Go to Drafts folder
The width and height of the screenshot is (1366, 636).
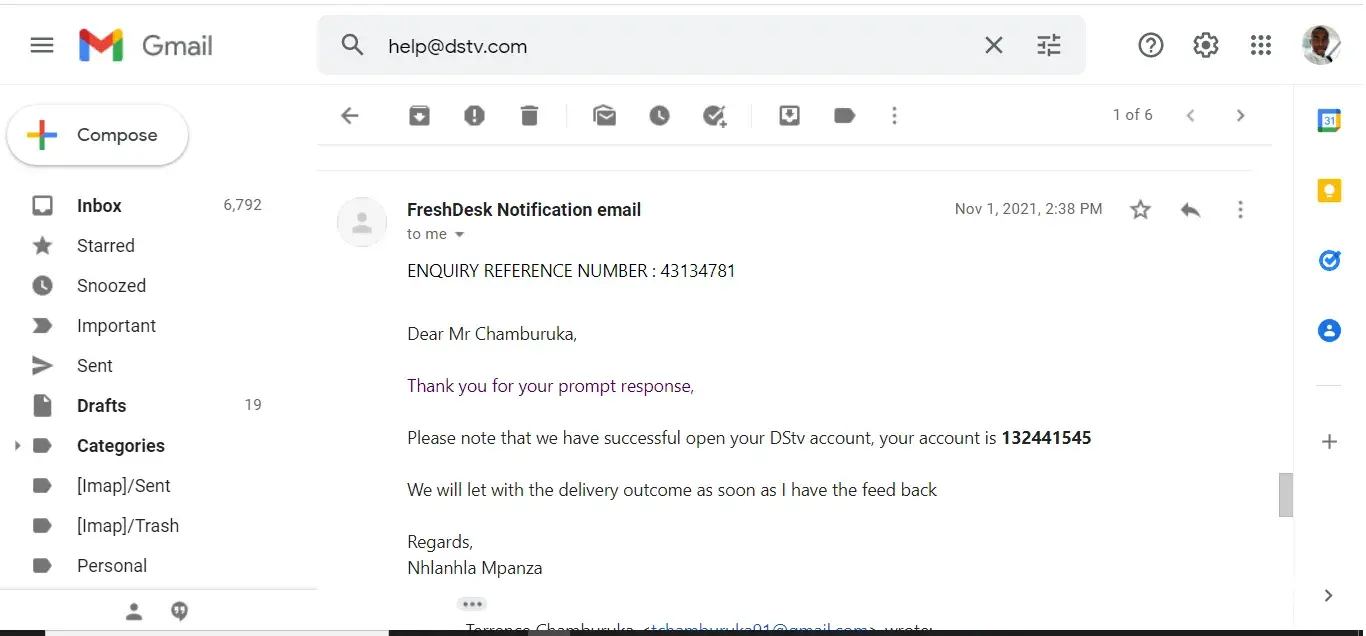[x=101, y=406]
